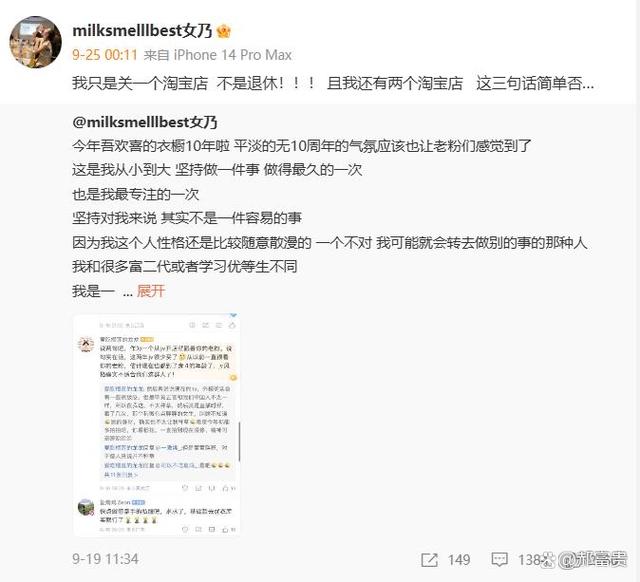
Task: Click the 9-25 00:11 post timestamp
Action: (x=105, y=55)
